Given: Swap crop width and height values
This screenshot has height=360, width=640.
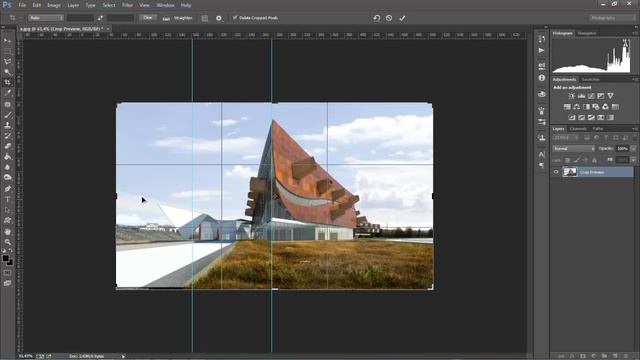Looking at the screenshot, I should tap(100, 18).
